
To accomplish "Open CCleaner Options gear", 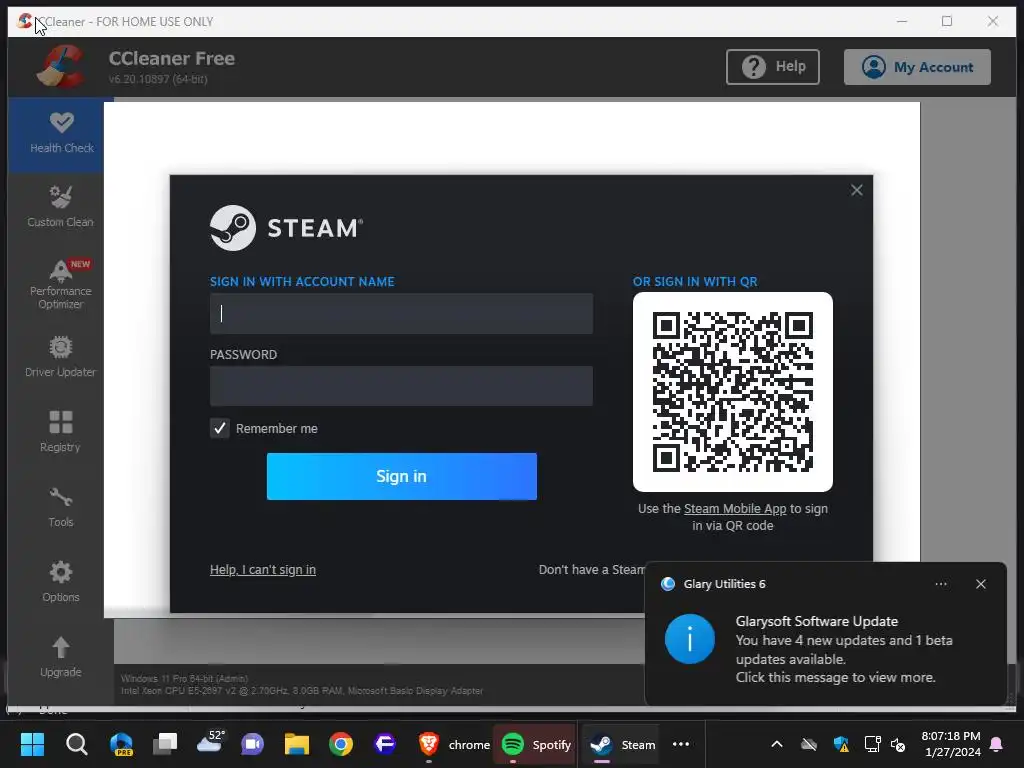I will [60, 582].
